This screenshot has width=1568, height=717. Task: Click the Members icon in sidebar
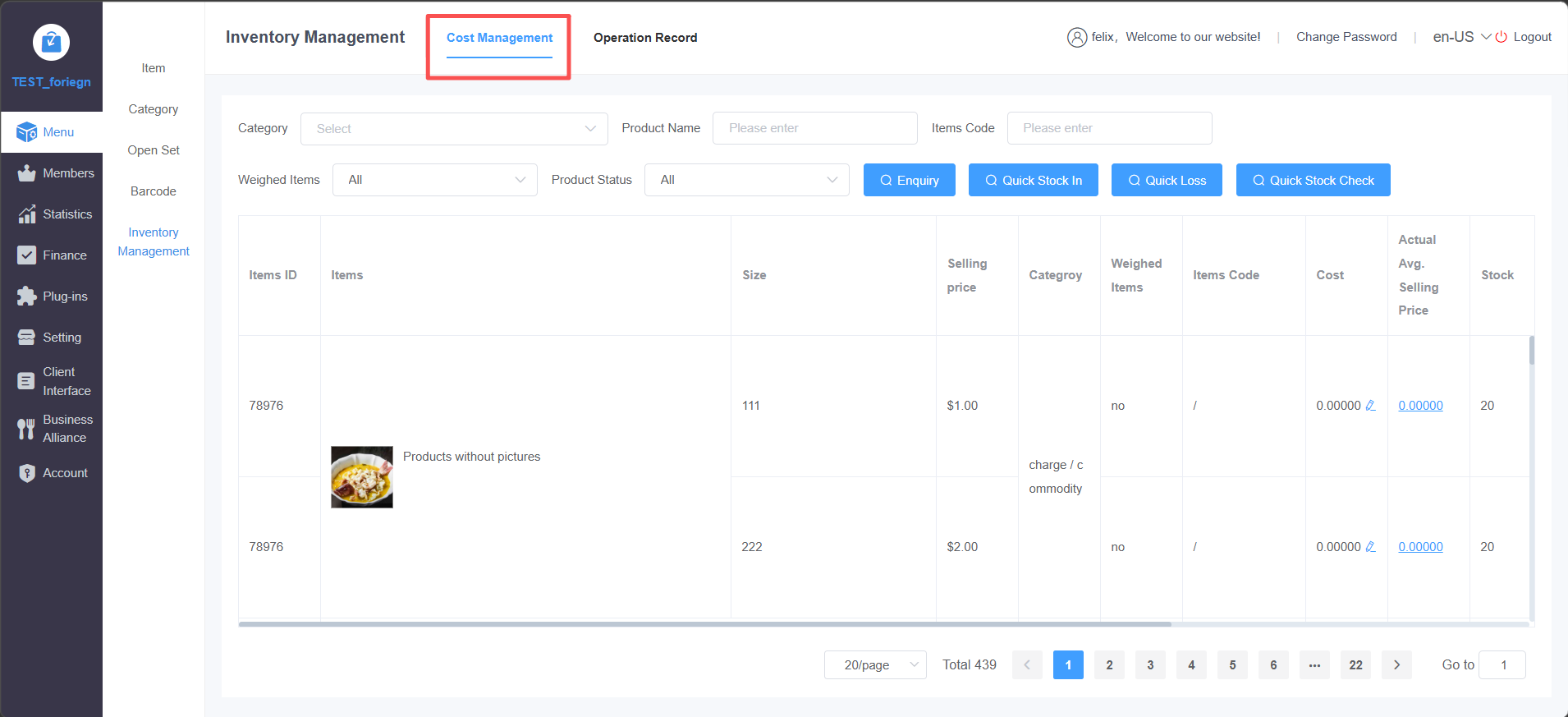click(x=27, y=173)
